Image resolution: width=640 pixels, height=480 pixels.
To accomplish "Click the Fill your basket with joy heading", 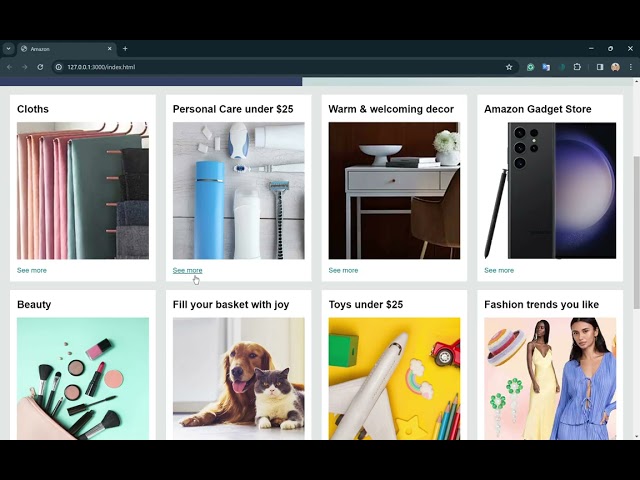I will click(x=231, y=304).
